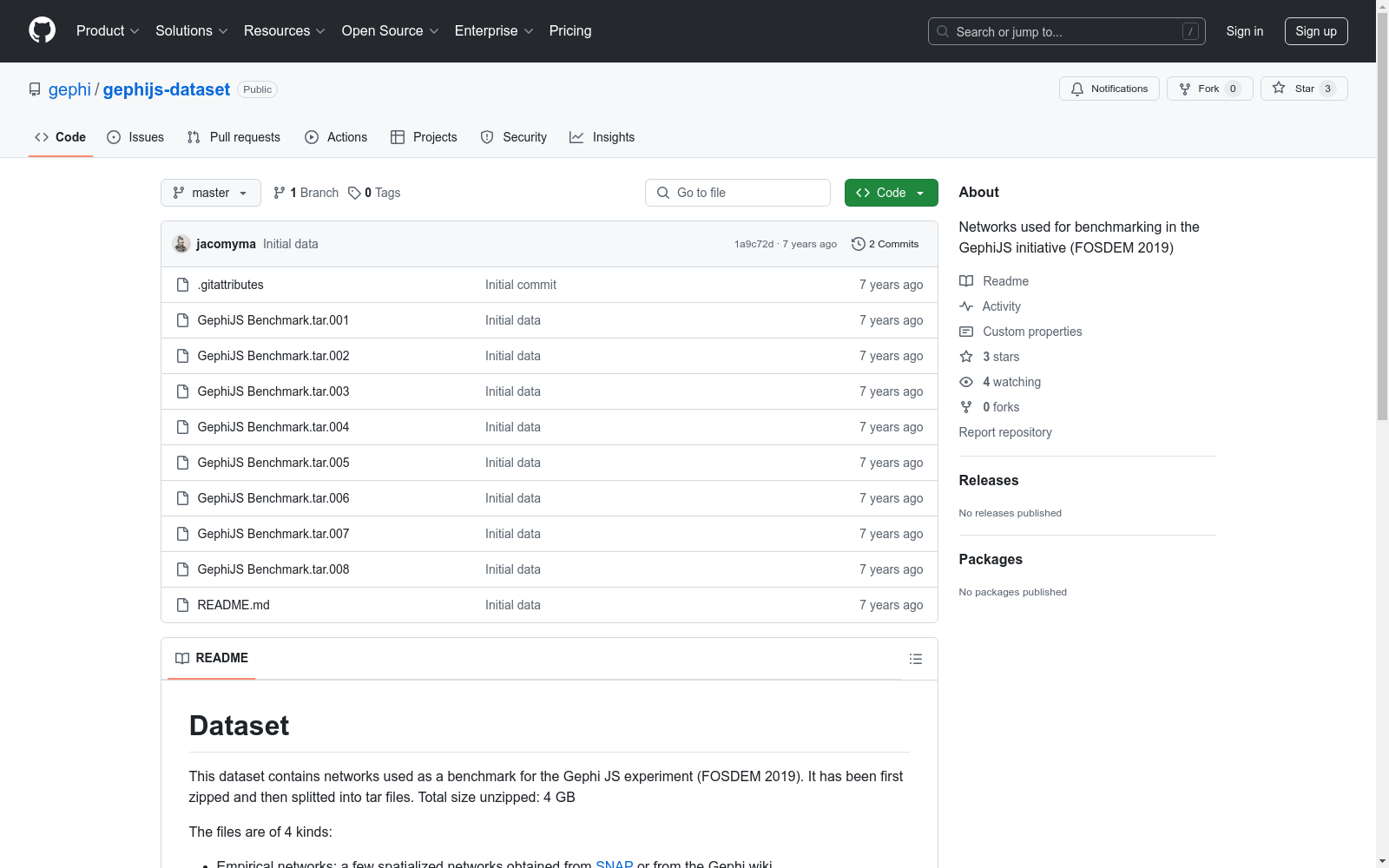Viewport: 1389px width, 868px height.
Task: Expand the Product menu
Action: click(108, 30)
